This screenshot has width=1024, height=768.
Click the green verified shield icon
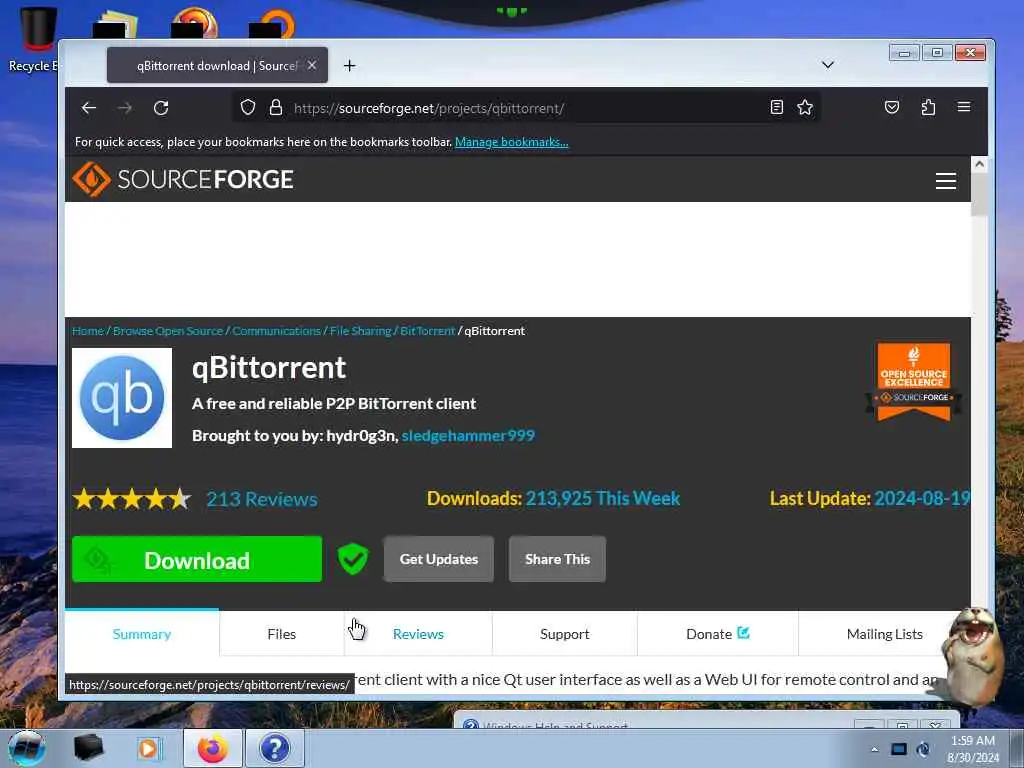pos(353,559)
